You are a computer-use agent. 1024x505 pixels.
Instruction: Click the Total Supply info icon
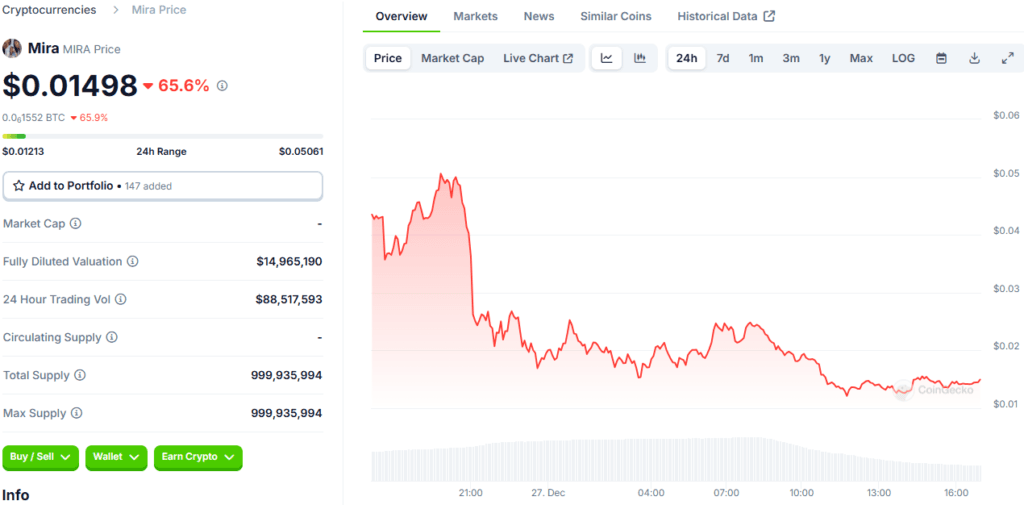pyautogui.click(x=80, y=375)
